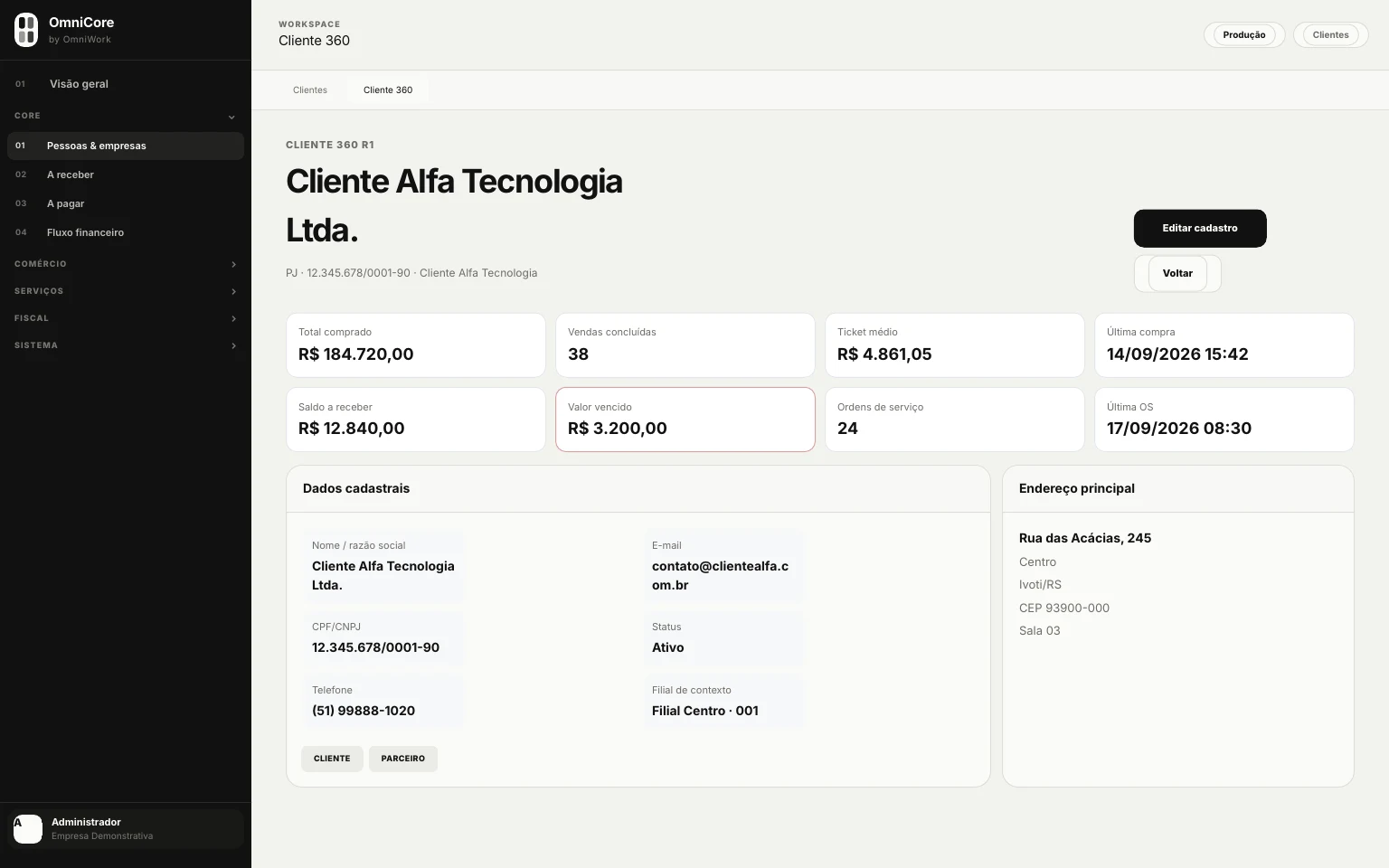Viewport: 1389px width, 868px height.
Task: Expand the SERVIÇOS section
Action: pyautogui.click(x=125, y=291)
